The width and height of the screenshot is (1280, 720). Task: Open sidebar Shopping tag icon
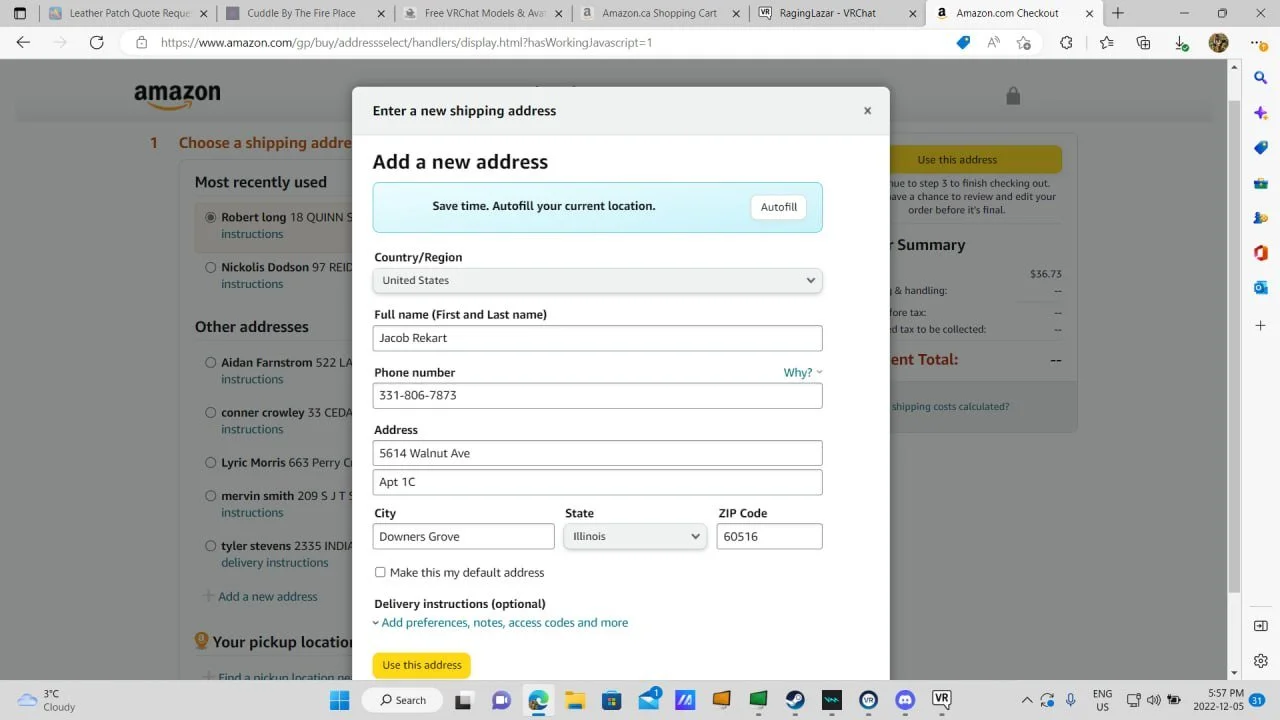(x=1260, y=147)
